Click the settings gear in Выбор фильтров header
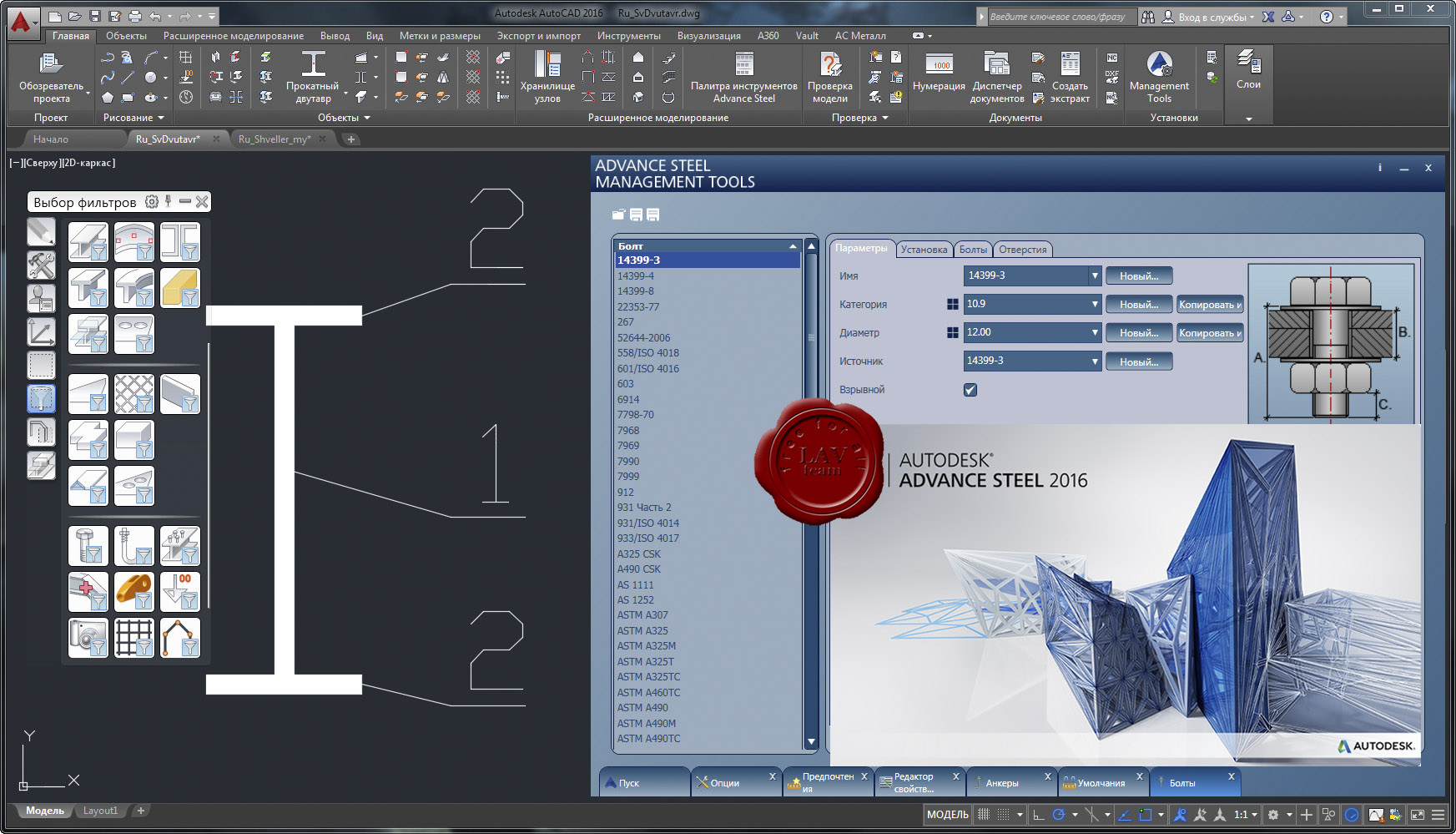Viewport: 1456px width, 834px height. [x=151, y=201]
